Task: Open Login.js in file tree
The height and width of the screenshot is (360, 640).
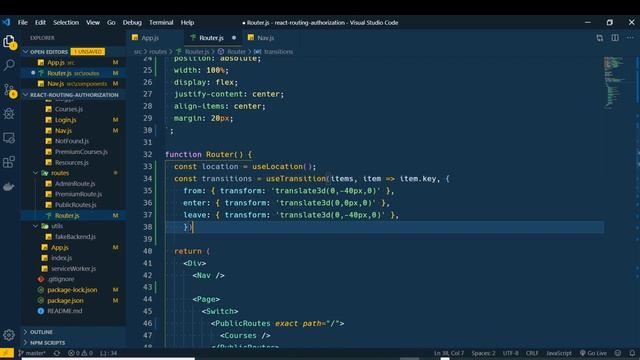Action: [73, 120]
